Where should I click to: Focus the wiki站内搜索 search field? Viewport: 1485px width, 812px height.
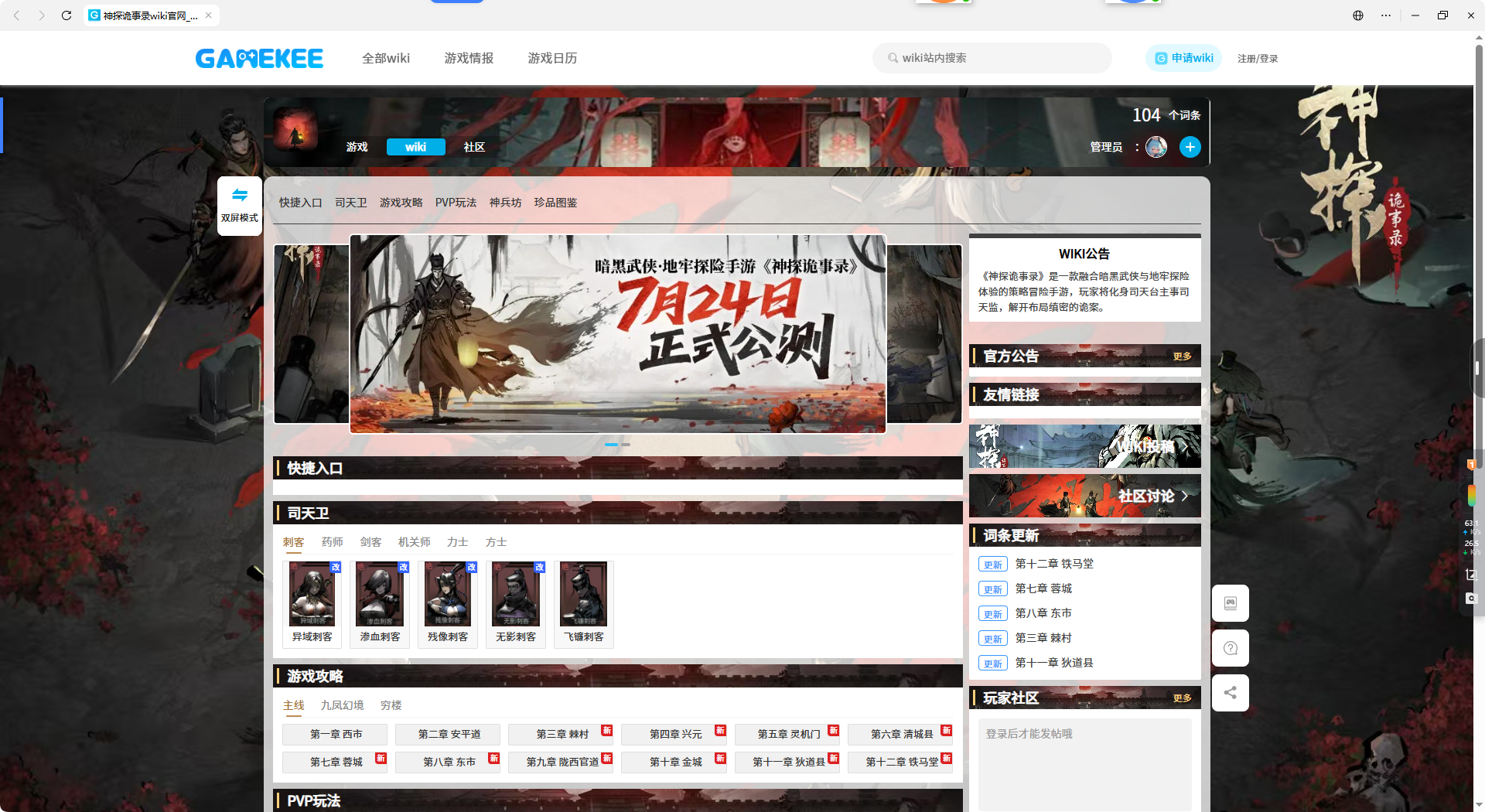992,58
